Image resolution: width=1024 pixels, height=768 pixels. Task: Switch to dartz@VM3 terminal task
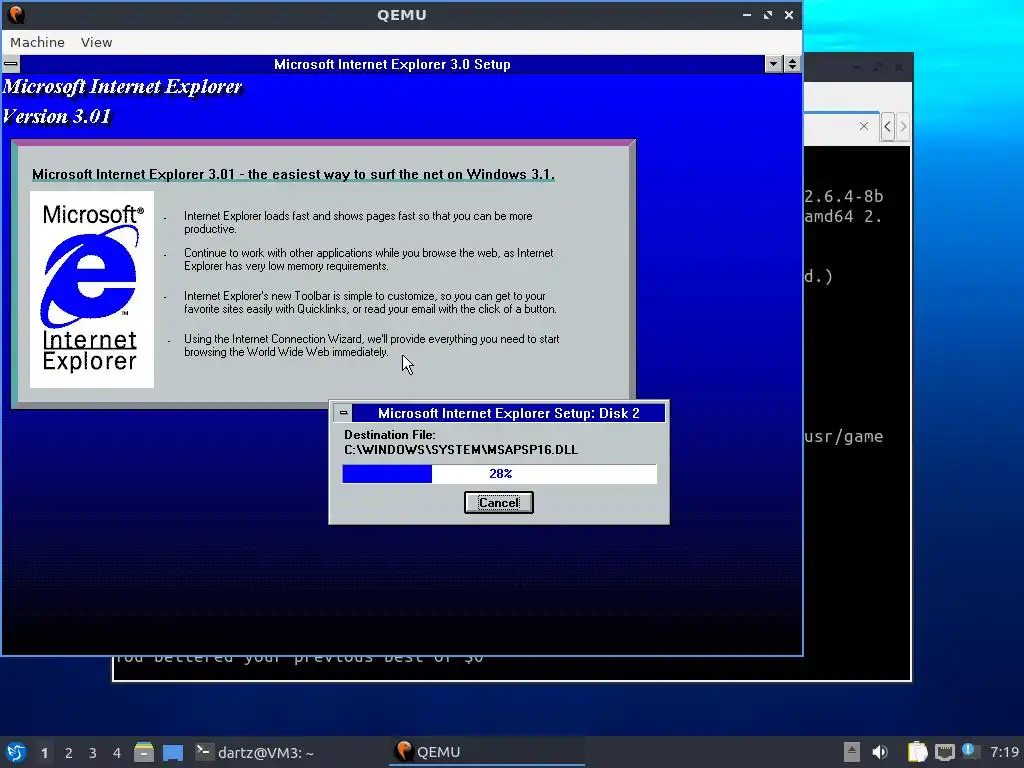[x=255, y=752]
